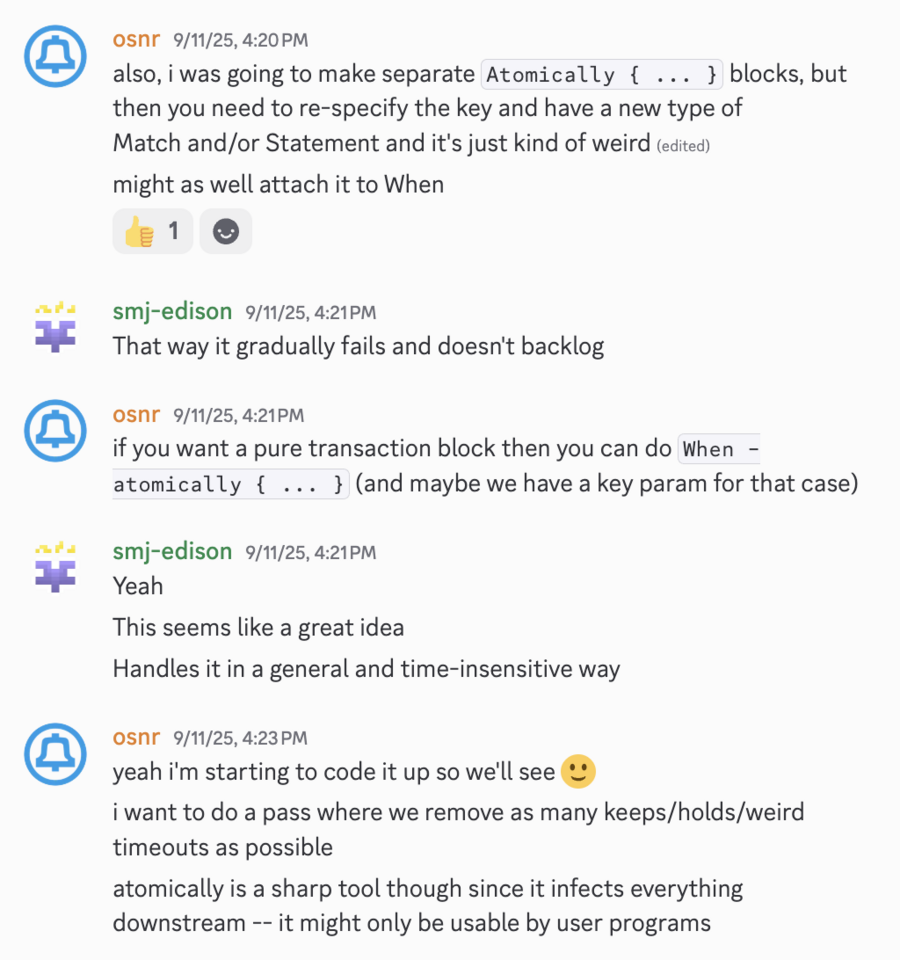This screenshot has width=900, height=960.
Task: Click the 9/11/25, 4:23 PM timestamp
Action: click(241, 739)
